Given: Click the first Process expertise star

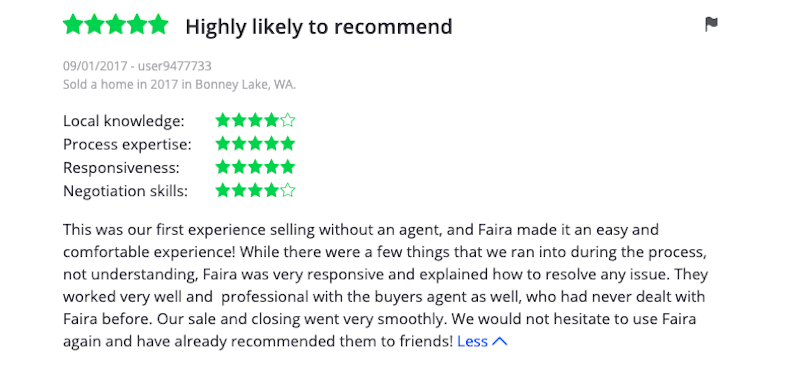Looking at the screenshot, I should click(x=223, y=144).
